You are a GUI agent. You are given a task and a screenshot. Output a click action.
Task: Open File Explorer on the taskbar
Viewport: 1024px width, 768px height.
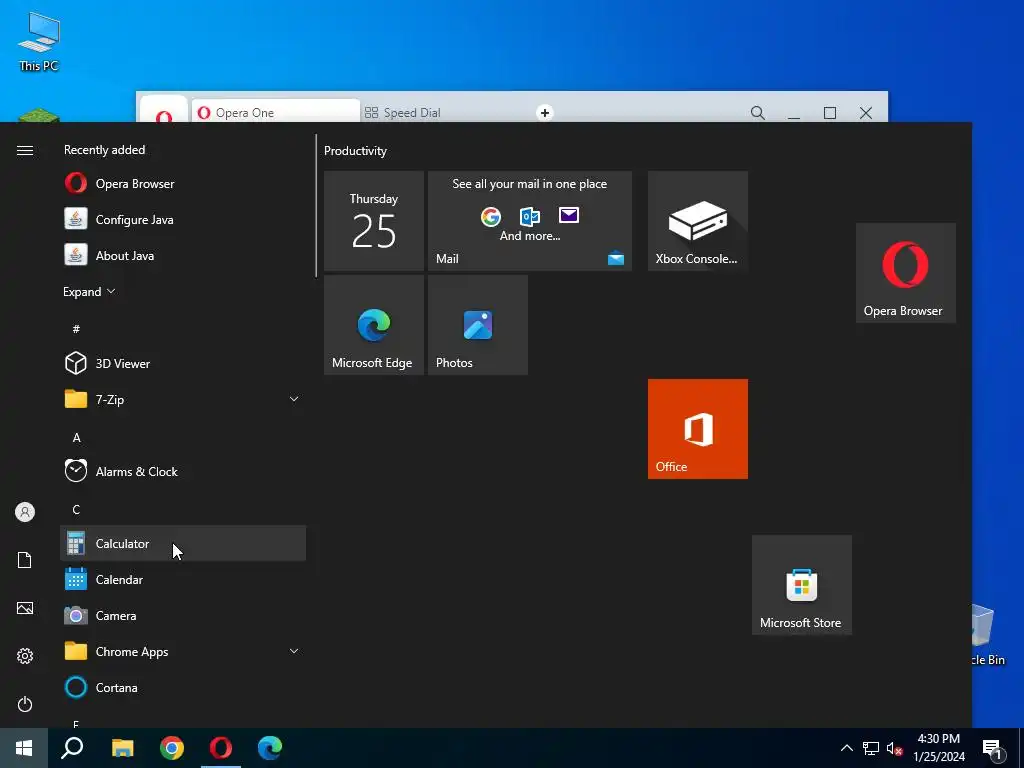122,748
